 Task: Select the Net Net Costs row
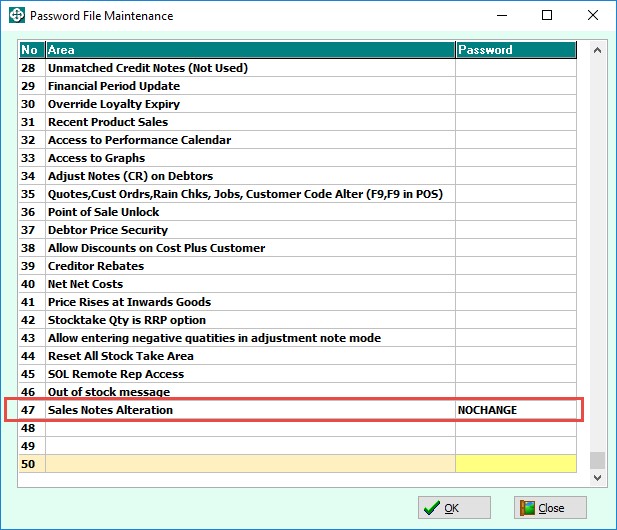click(297, 284)
